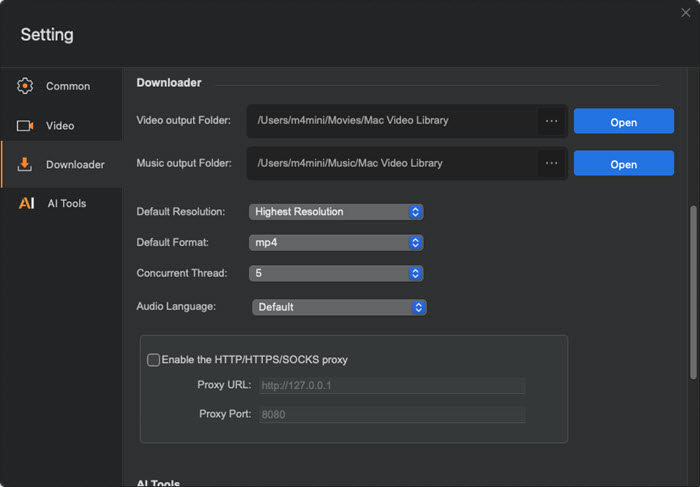Change the Concurrent Thread dropdown
The image size is (700, 487).
tap(336, 273)
